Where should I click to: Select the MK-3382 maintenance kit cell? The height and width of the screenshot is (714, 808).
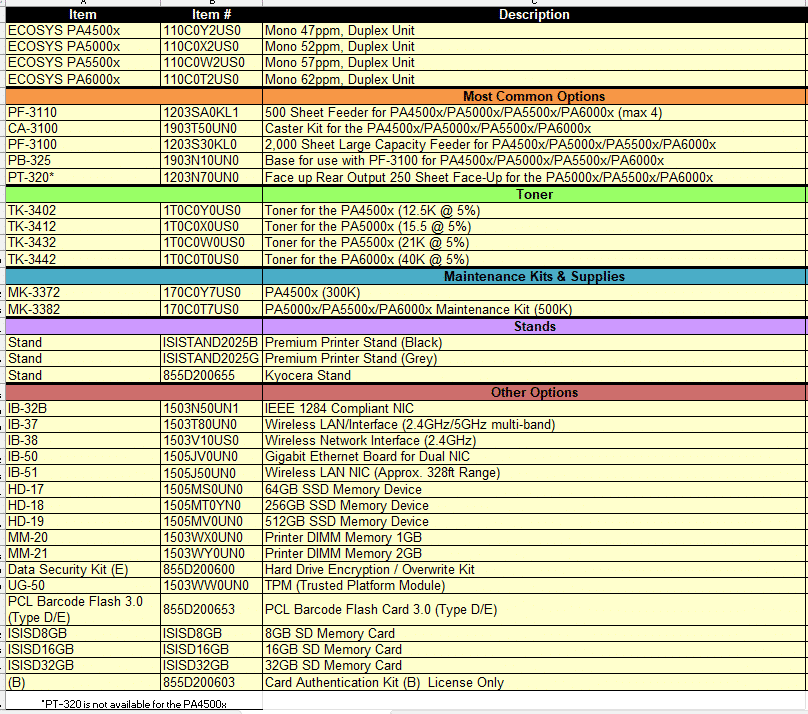32,309
